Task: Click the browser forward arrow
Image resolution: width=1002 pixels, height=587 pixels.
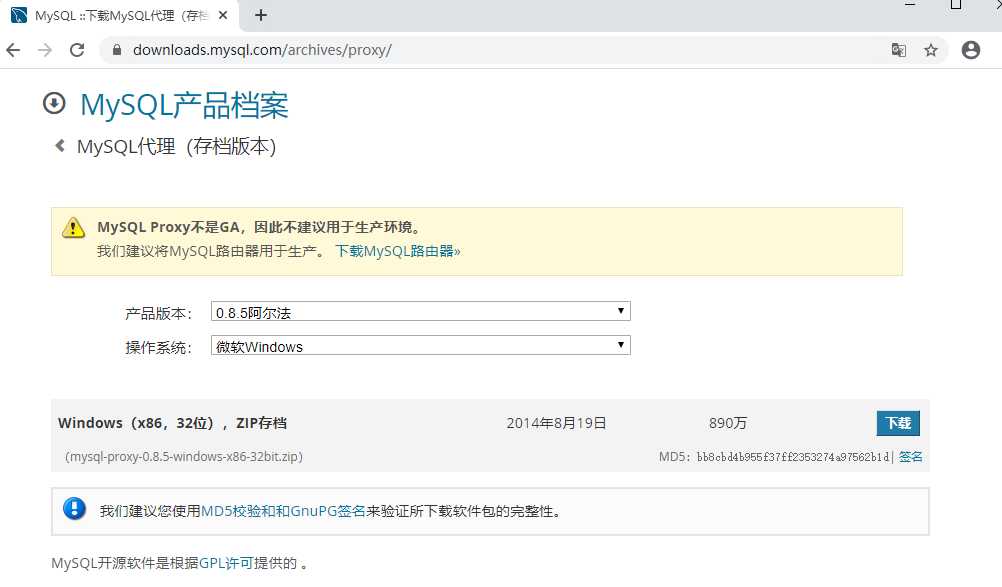Action: coord(45,50)
